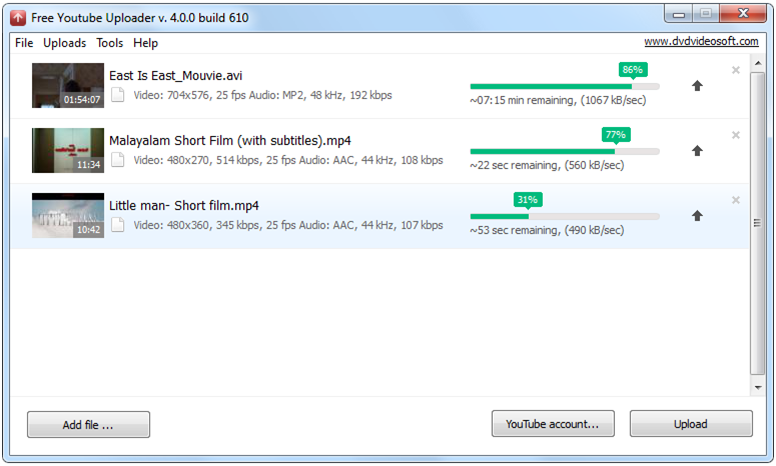Viewport: 776px width, 466px height.
Task: Click the 31% percentage badge
Action: [x=528, y=199]
